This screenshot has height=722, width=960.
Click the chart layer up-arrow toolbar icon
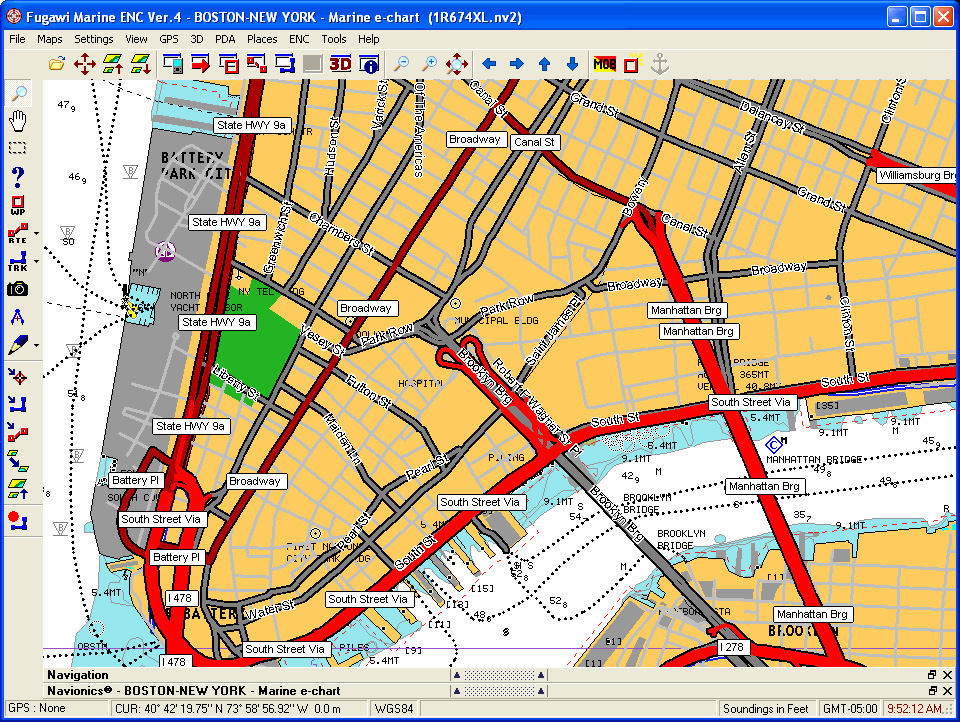pos(113,64)
